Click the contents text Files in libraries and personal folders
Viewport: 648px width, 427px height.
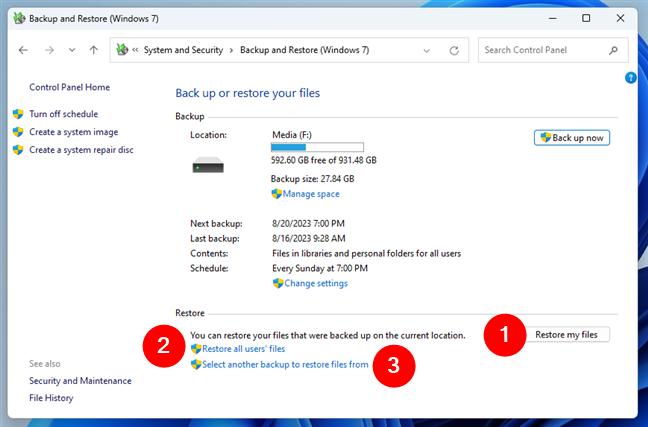367,253
